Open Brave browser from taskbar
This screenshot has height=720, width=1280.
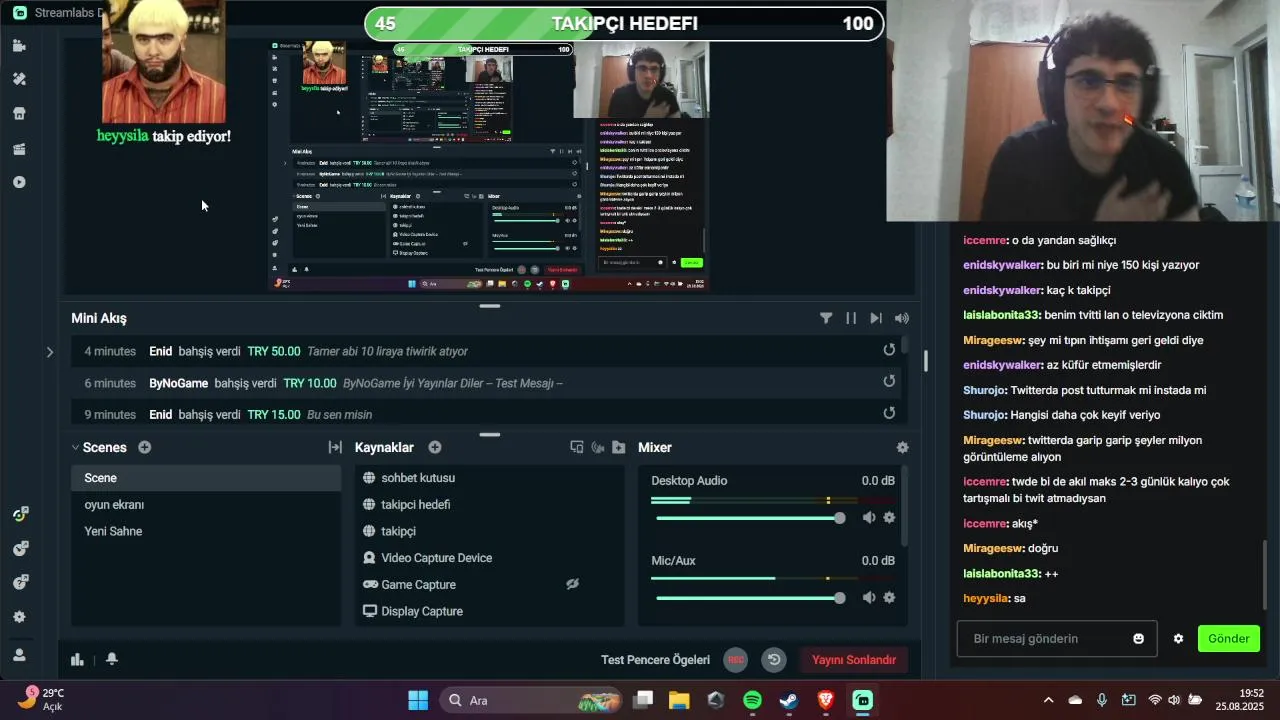(x=826, y=700)
